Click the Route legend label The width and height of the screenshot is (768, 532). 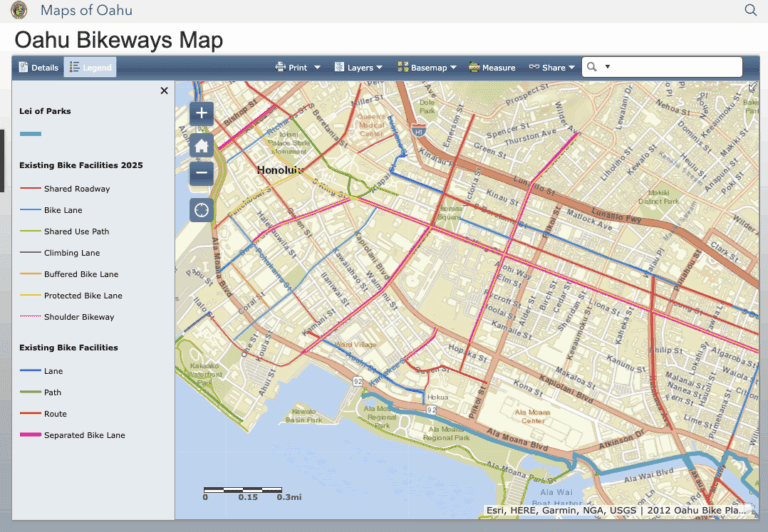pos(55,414)
